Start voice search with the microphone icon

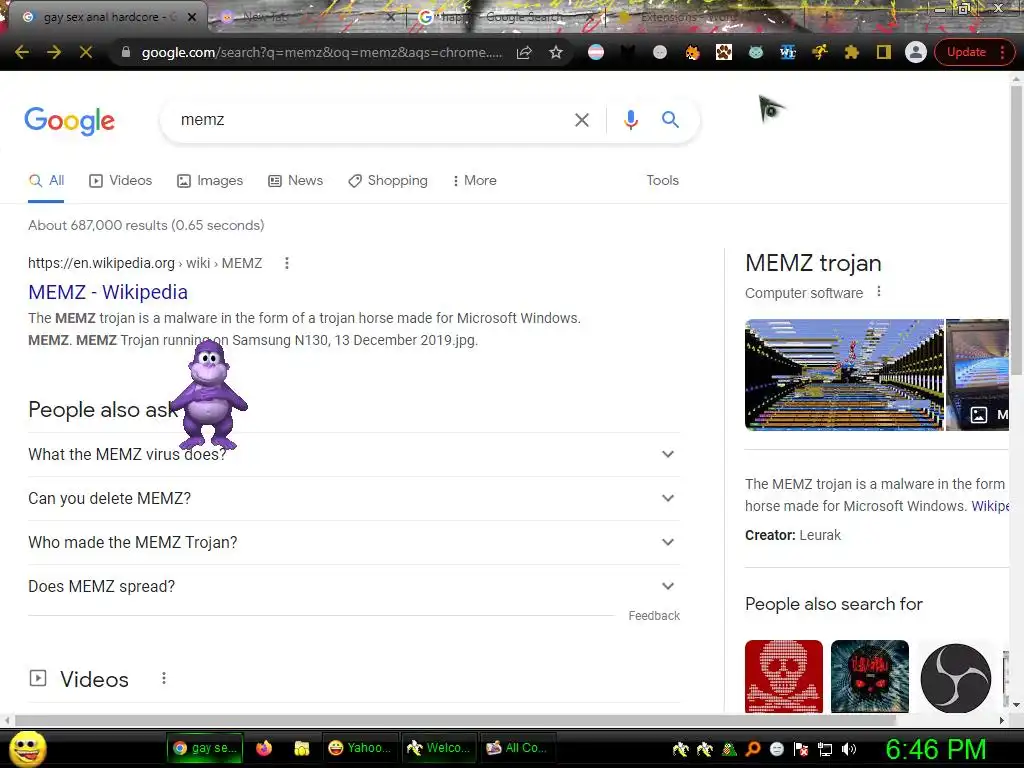(x=630, y=120)
